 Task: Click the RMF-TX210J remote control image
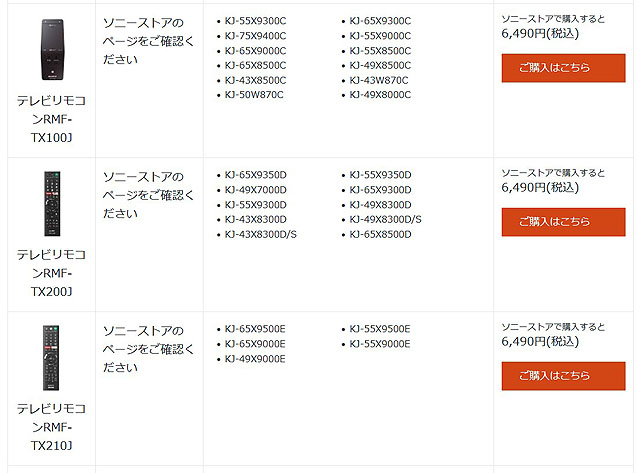pyautogui.click(x=51, y=357)
